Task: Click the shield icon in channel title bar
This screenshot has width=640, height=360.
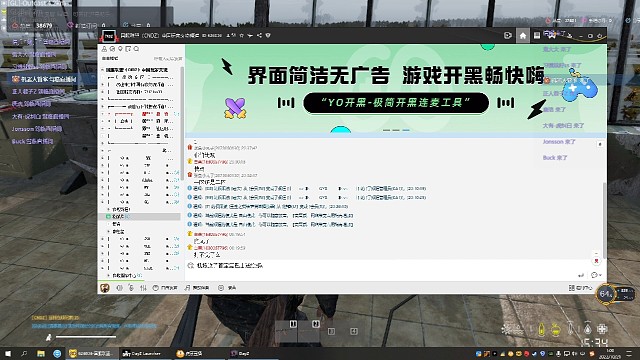Action: [x=268, y=36]
